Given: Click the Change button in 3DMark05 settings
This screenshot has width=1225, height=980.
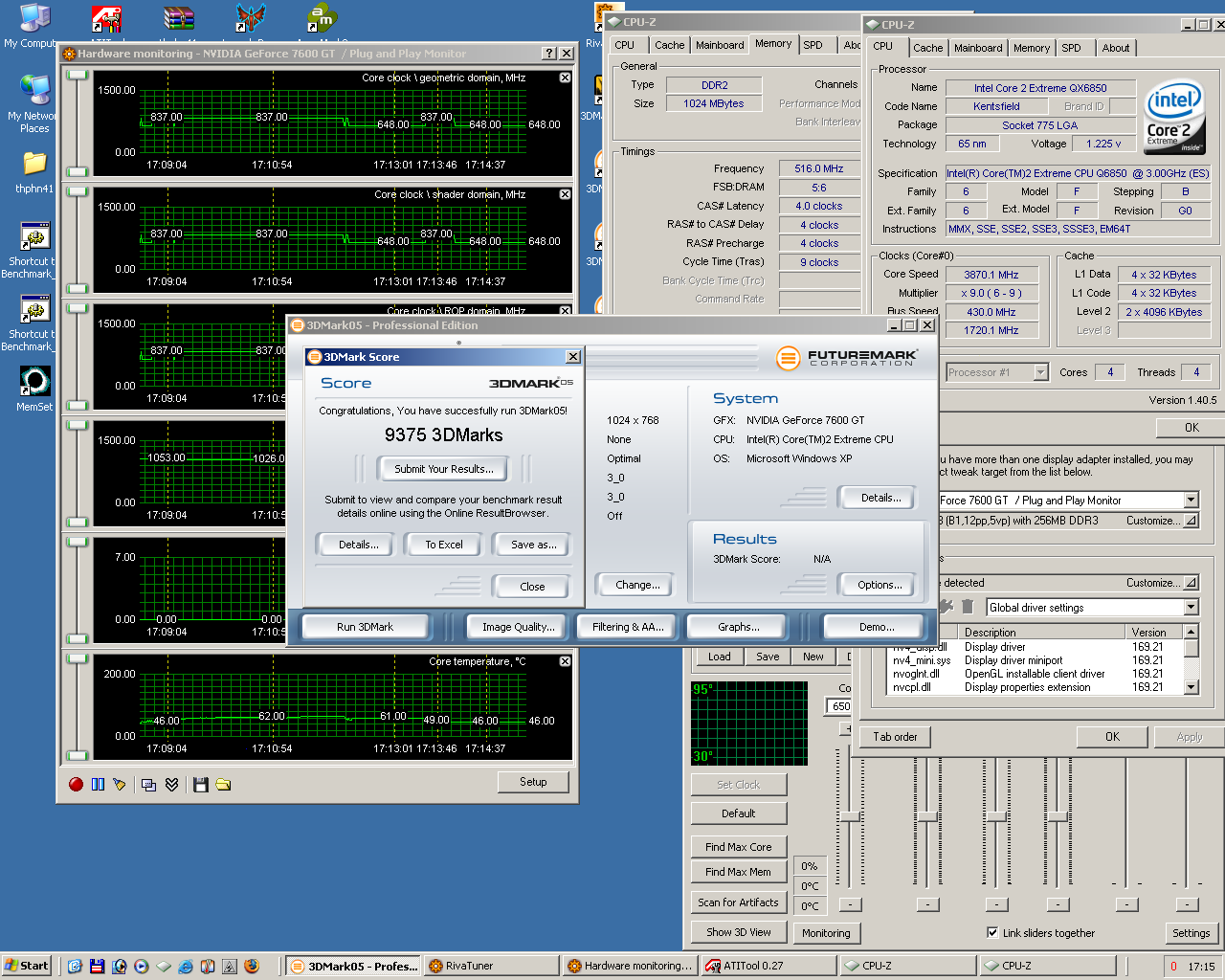Looking at the screenshot, I should 637,585.
